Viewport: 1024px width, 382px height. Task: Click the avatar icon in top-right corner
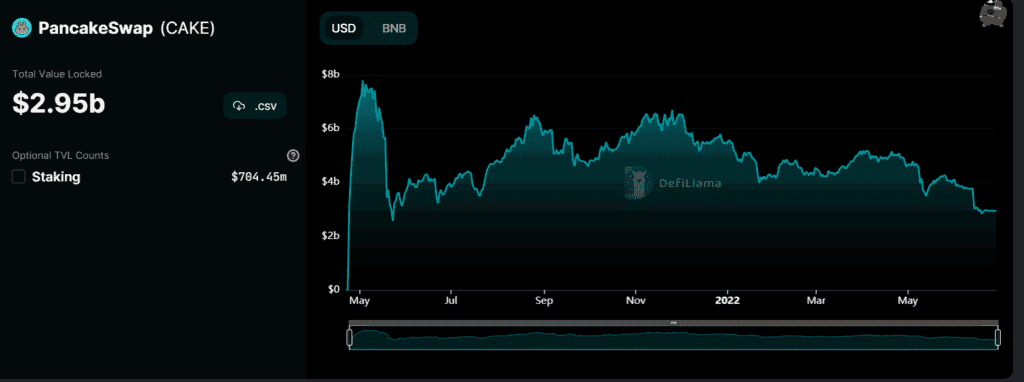(993, 13)
